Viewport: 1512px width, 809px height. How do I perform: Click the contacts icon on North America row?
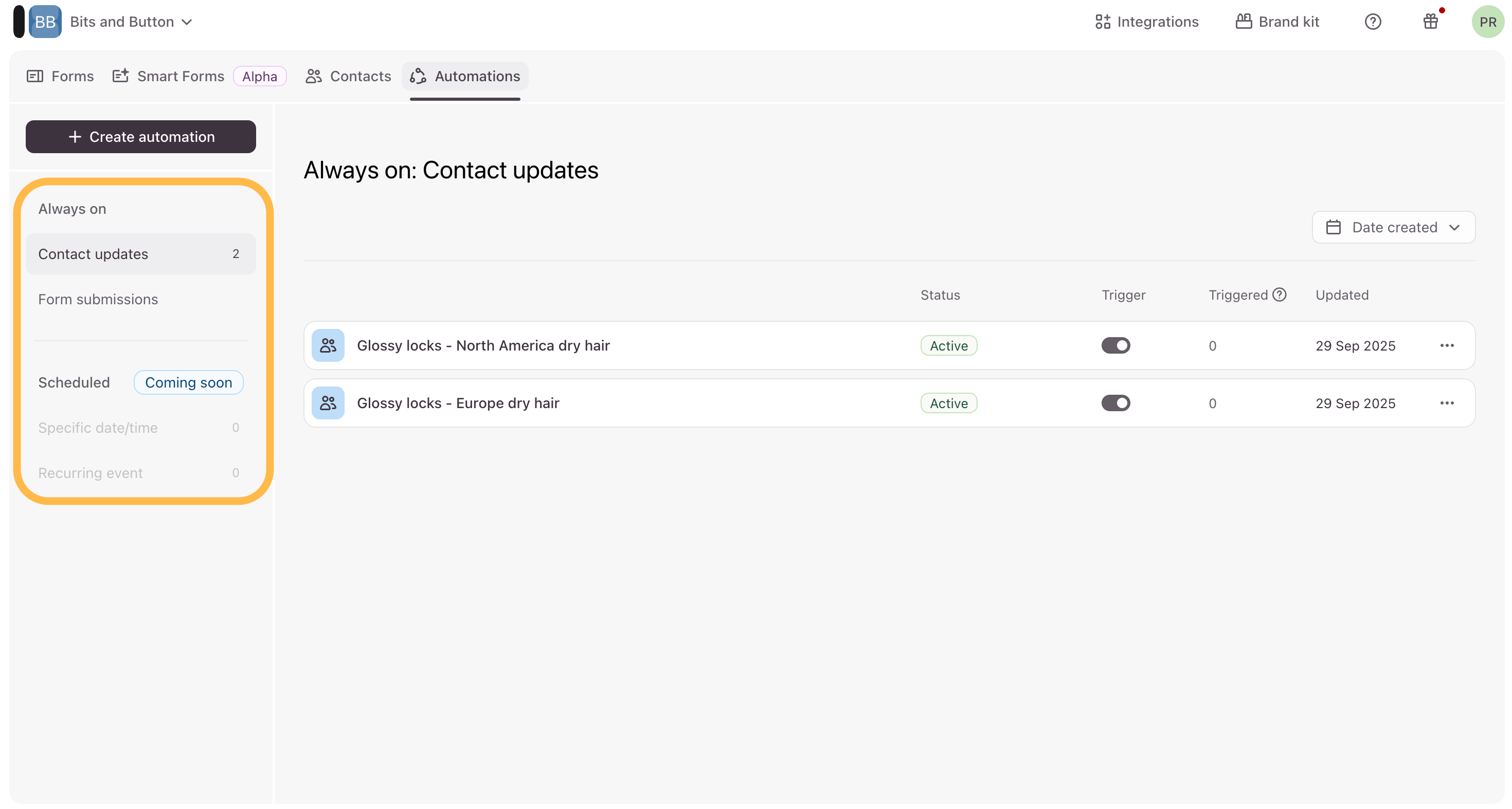pos(328,345)
